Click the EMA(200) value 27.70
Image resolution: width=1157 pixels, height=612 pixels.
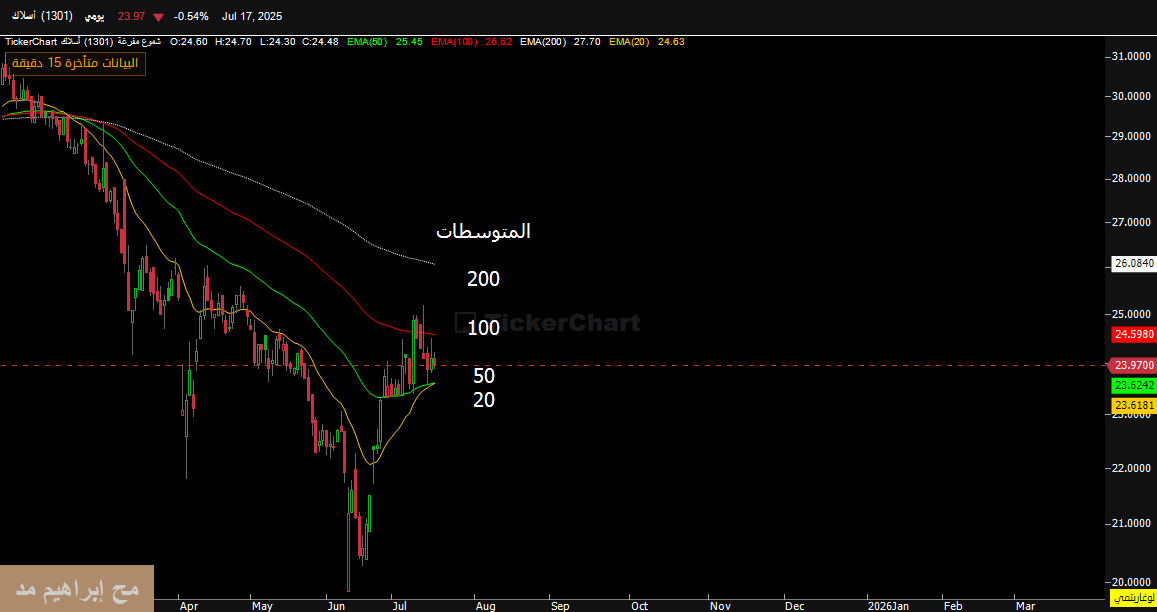587,42
